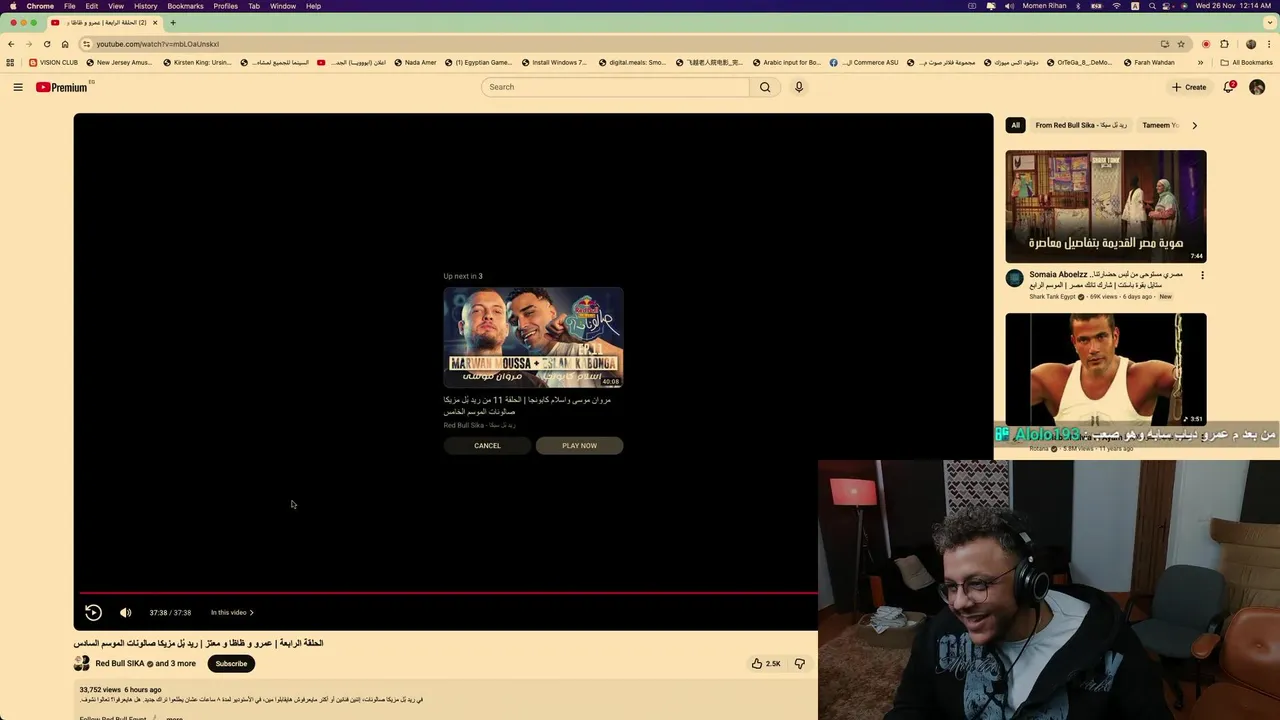This screenshot has width=1280, height=720.
Task: Click the Chrome address bar URL
Action: pyautogui.click(x=158, y=44)
